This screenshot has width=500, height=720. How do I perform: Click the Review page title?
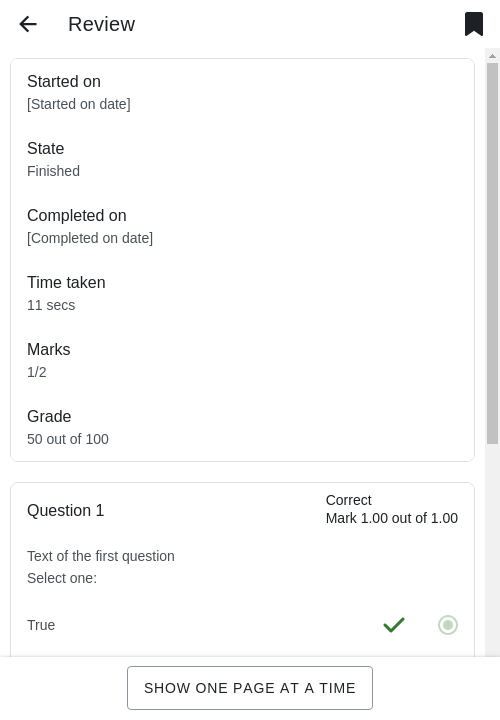click(101, 24)
